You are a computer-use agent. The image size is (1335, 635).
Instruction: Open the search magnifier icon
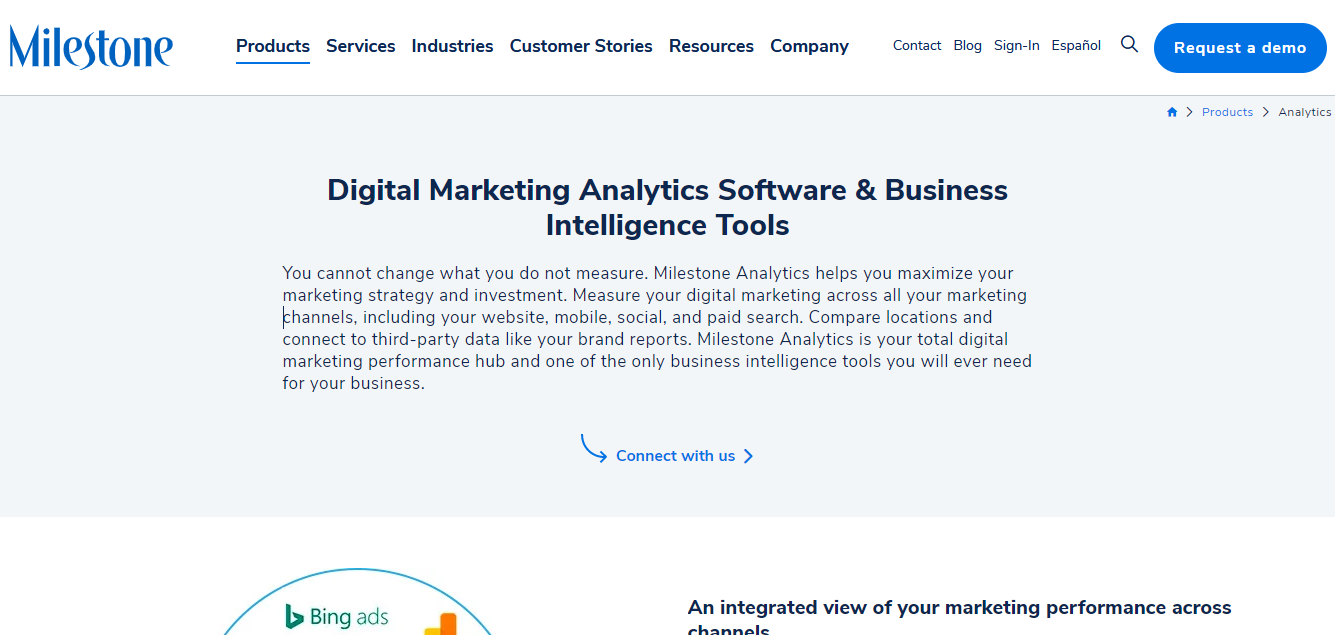1129,44
